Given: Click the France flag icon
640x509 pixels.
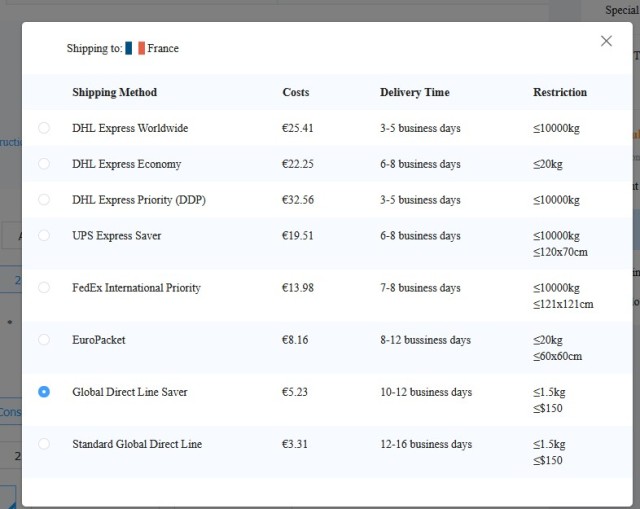Looking at the screenshot, I should (x=135, y=48).
